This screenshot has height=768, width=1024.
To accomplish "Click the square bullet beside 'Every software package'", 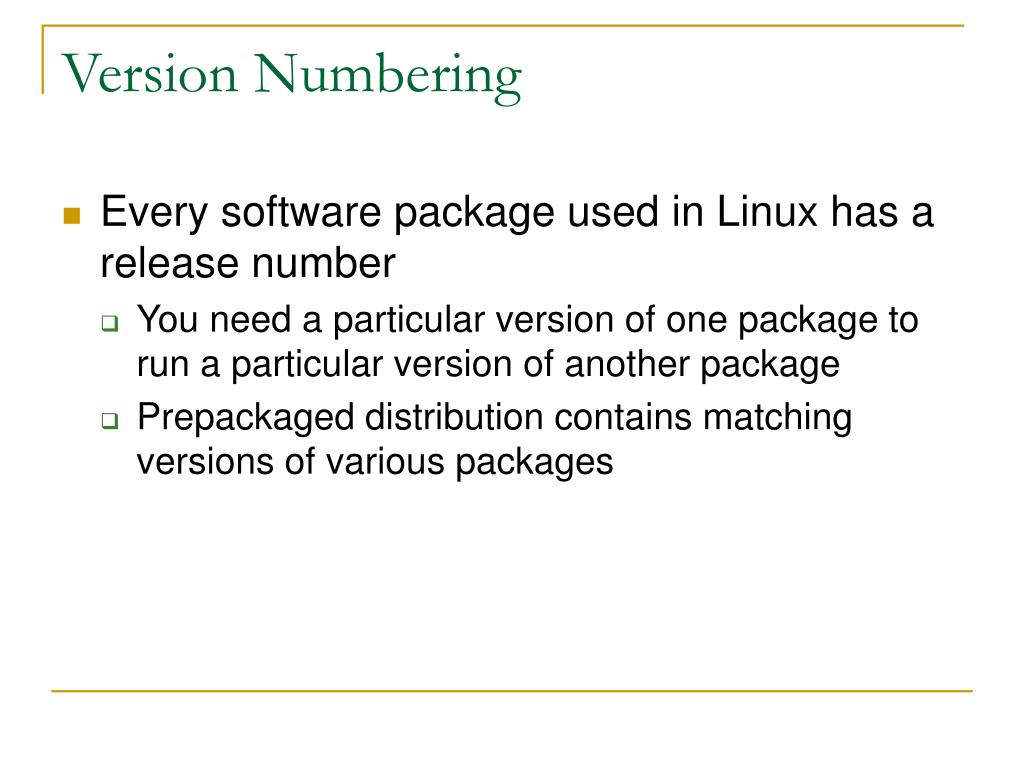I will pos(72,216).
